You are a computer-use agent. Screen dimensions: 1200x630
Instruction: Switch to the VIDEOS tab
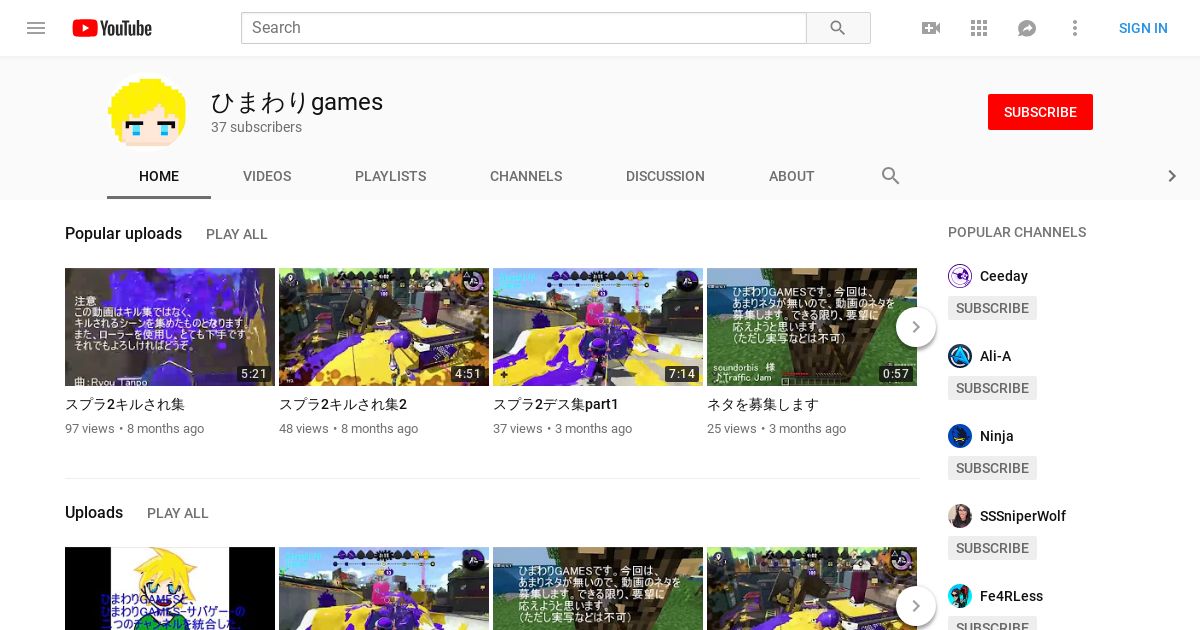pyautogui.click(x=267, y=176)
